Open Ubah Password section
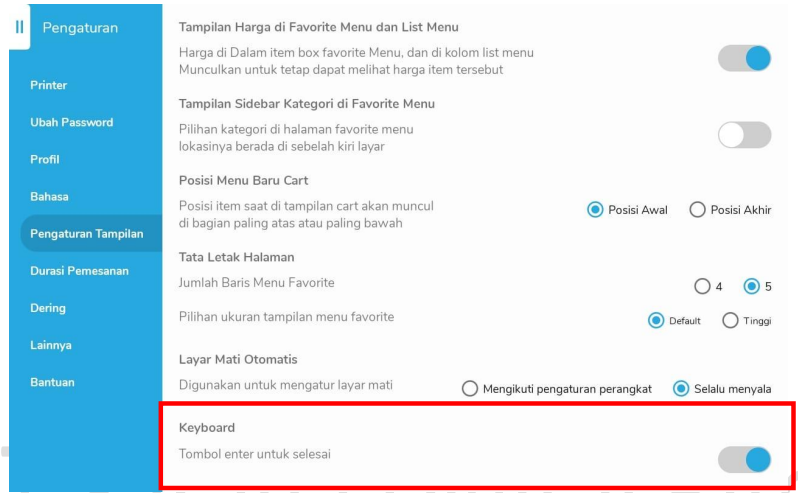The height and width of the screenshot is (493, 798). click(x=77, y=122)
